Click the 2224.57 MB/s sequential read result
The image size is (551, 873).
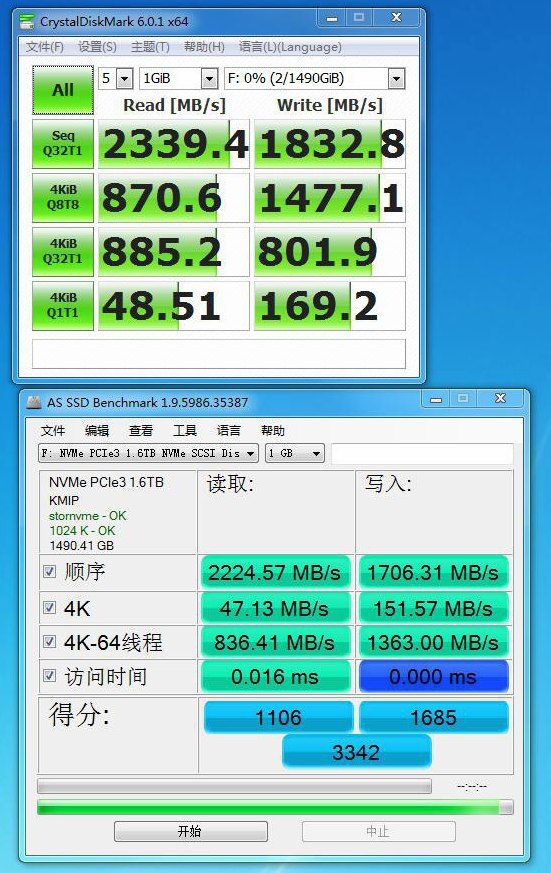click(x=275, y=572)
